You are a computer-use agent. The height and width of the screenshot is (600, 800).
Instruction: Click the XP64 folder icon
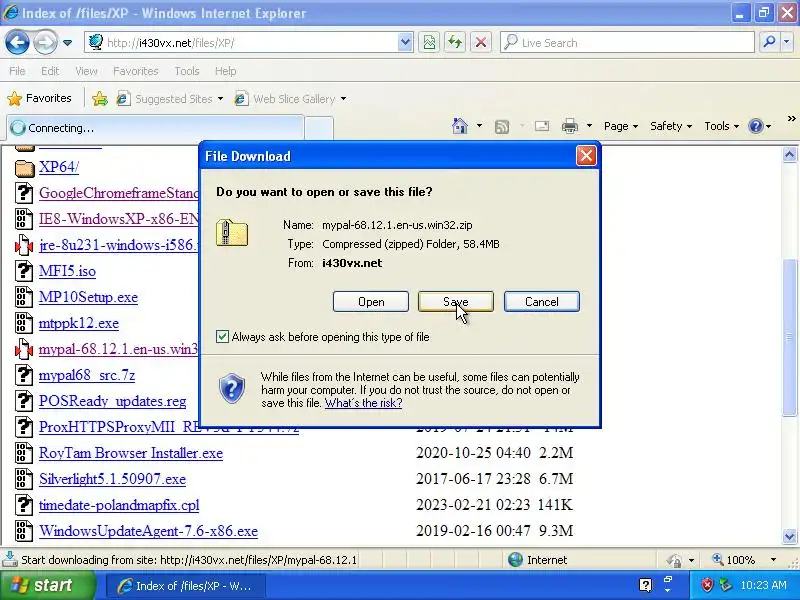(24, 168)
